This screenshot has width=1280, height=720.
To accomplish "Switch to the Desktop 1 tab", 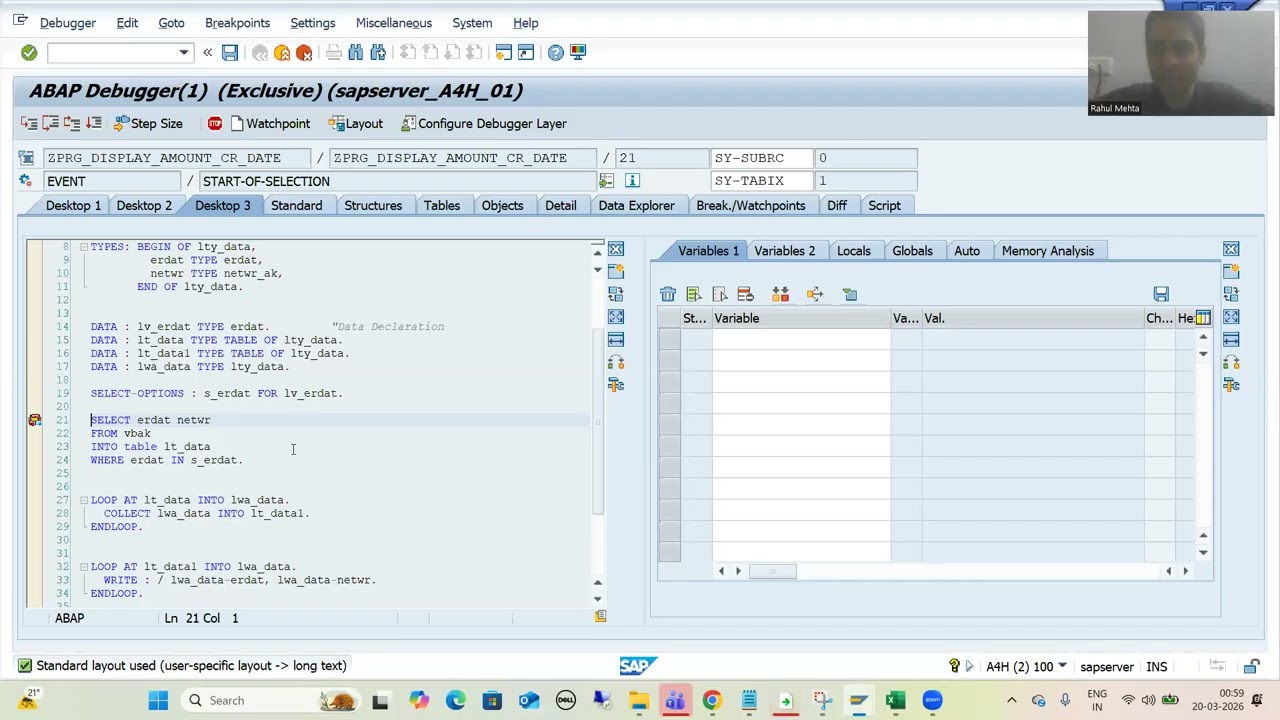I will [x=73, y=205].
